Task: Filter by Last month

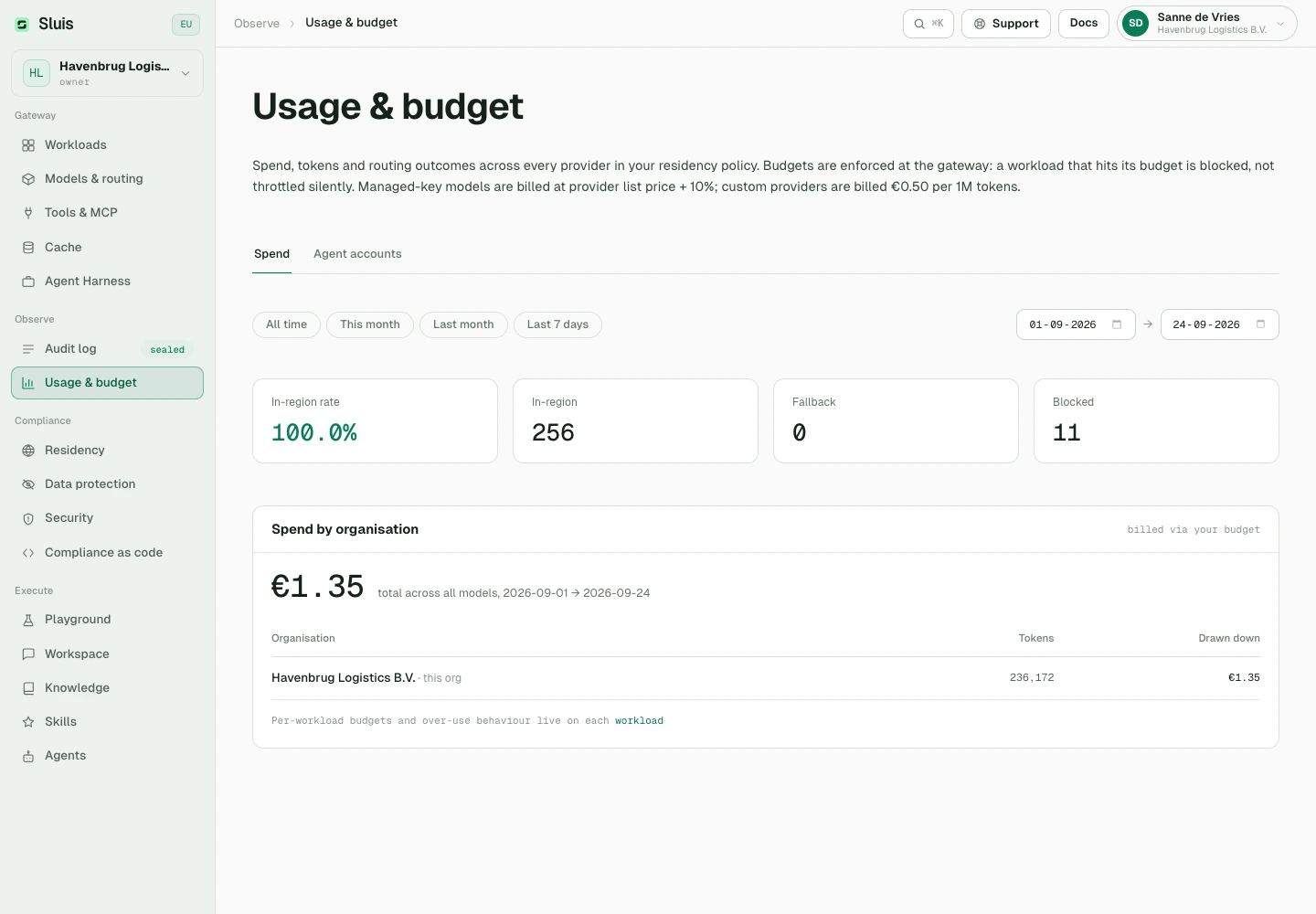Action: click(x=463, y=324)
